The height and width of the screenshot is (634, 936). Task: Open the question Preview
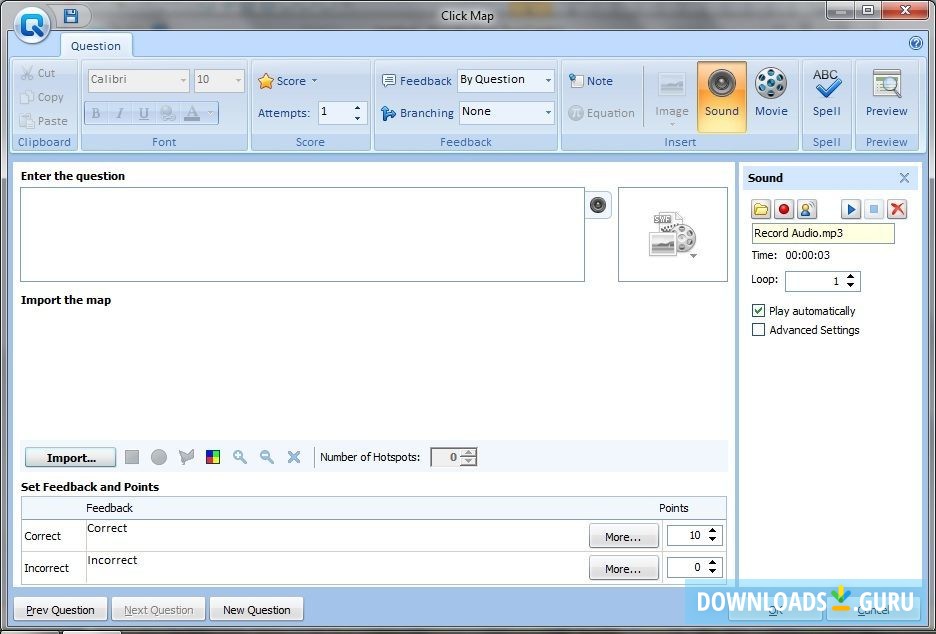click(886, 95)
